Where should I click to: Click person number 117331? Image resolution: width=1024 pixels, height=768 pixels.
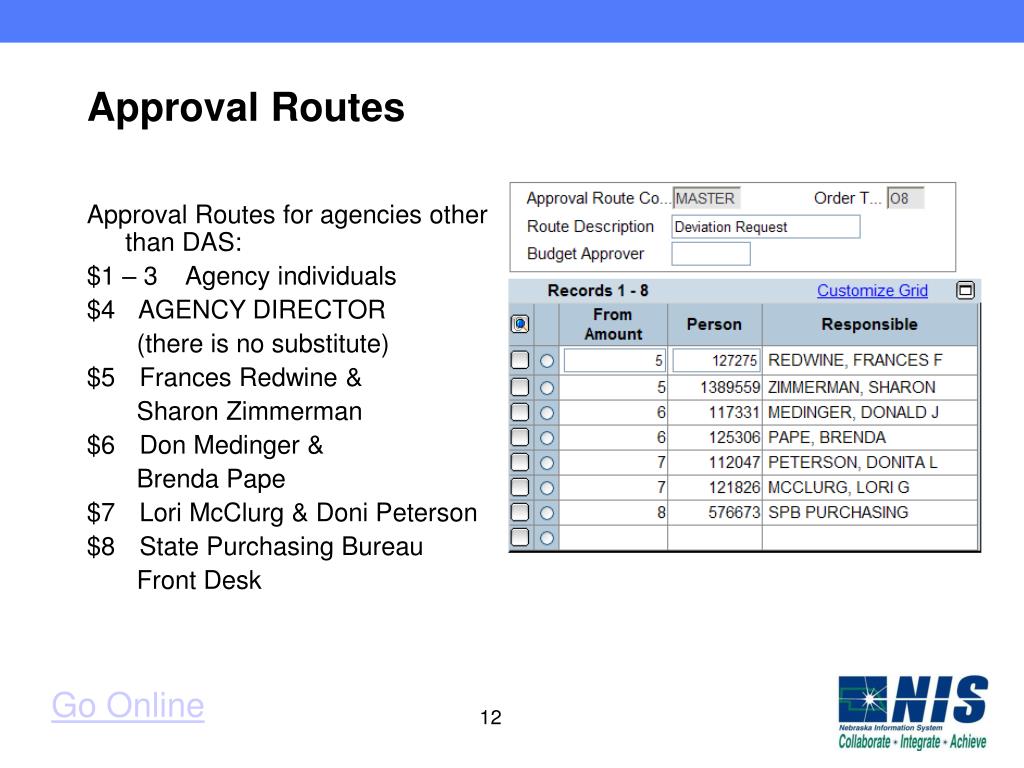pos(734,413)
